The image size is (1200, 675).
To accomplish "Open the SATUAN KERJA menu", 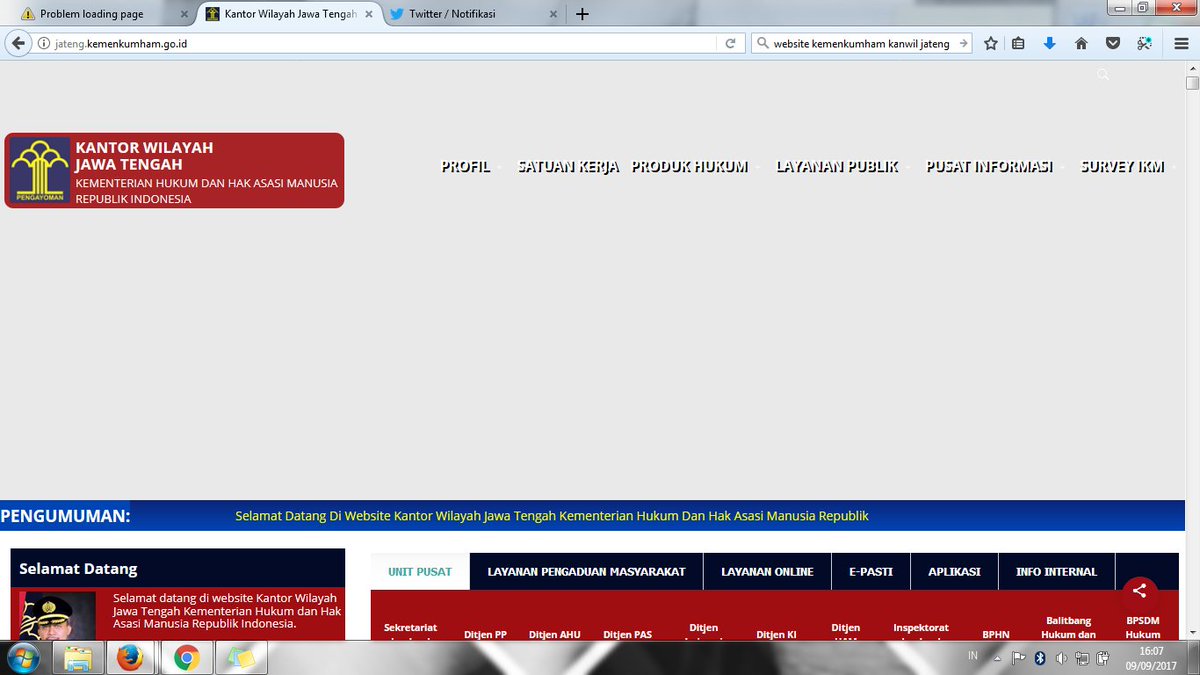I will coord(568,167).
